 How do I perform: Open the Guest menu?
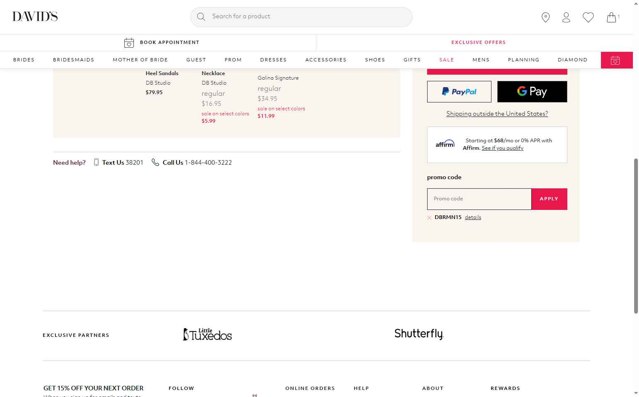[x=196, y=60]
